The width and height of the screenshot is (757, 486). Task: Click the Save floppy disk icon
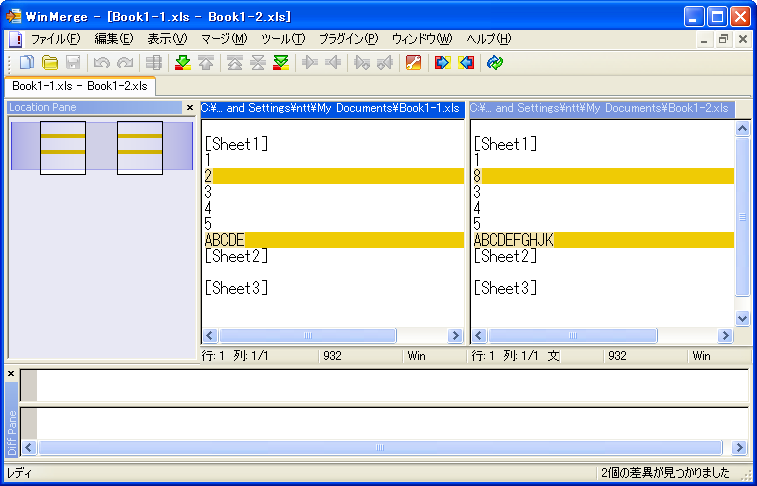(73, 62)
